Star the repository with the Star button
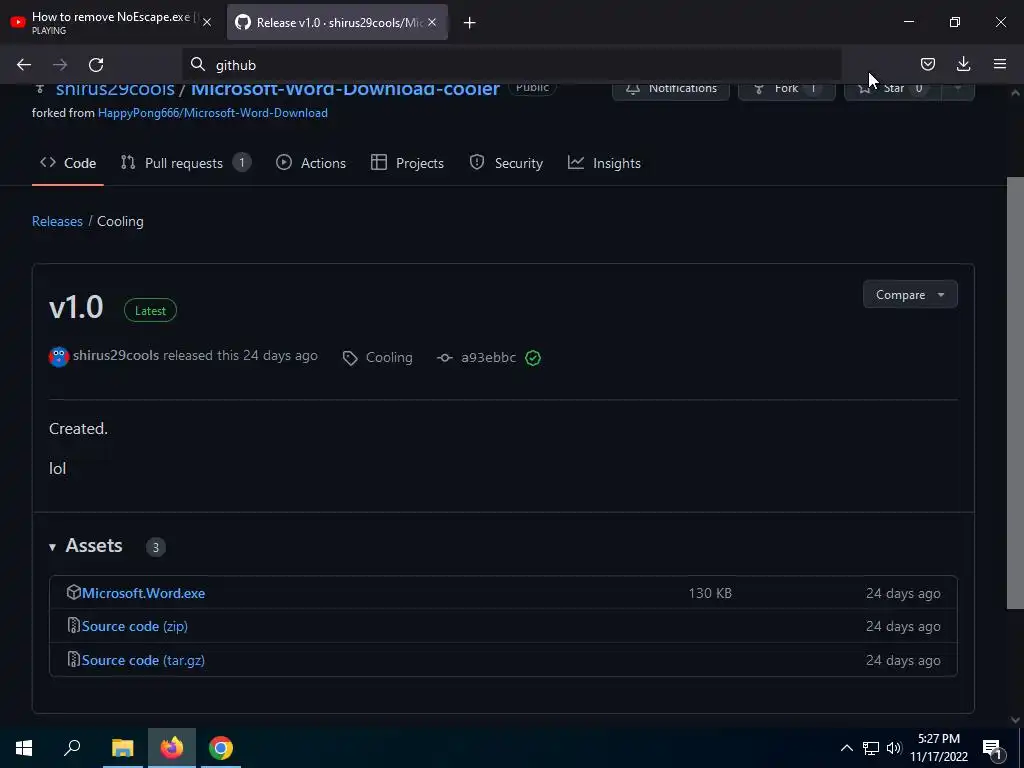The height and width of the screenshot is (768, 1024). (893, 90)
